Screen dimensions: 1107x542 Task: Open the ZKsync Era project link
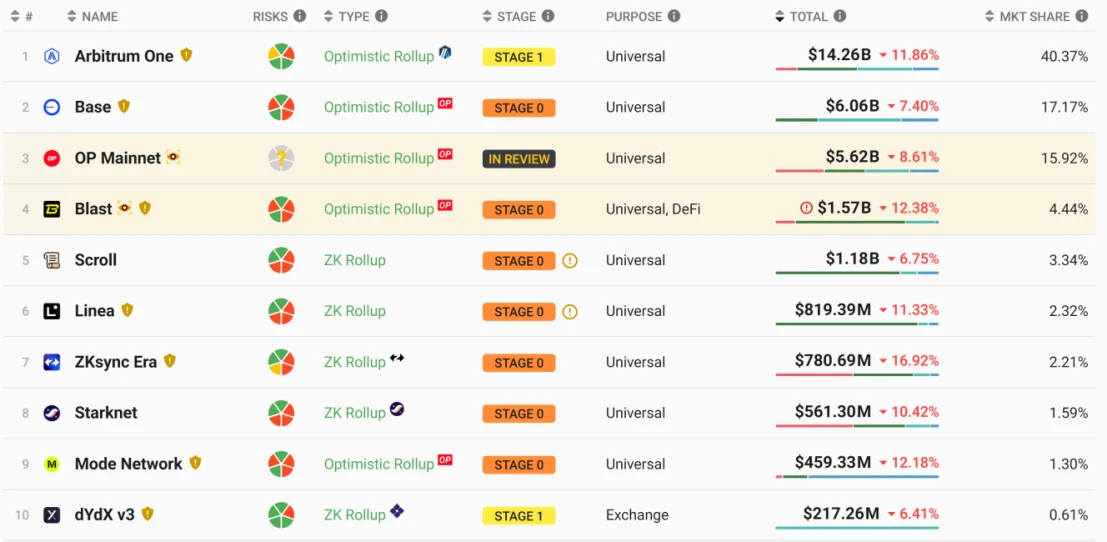click(x=115, y=362)
